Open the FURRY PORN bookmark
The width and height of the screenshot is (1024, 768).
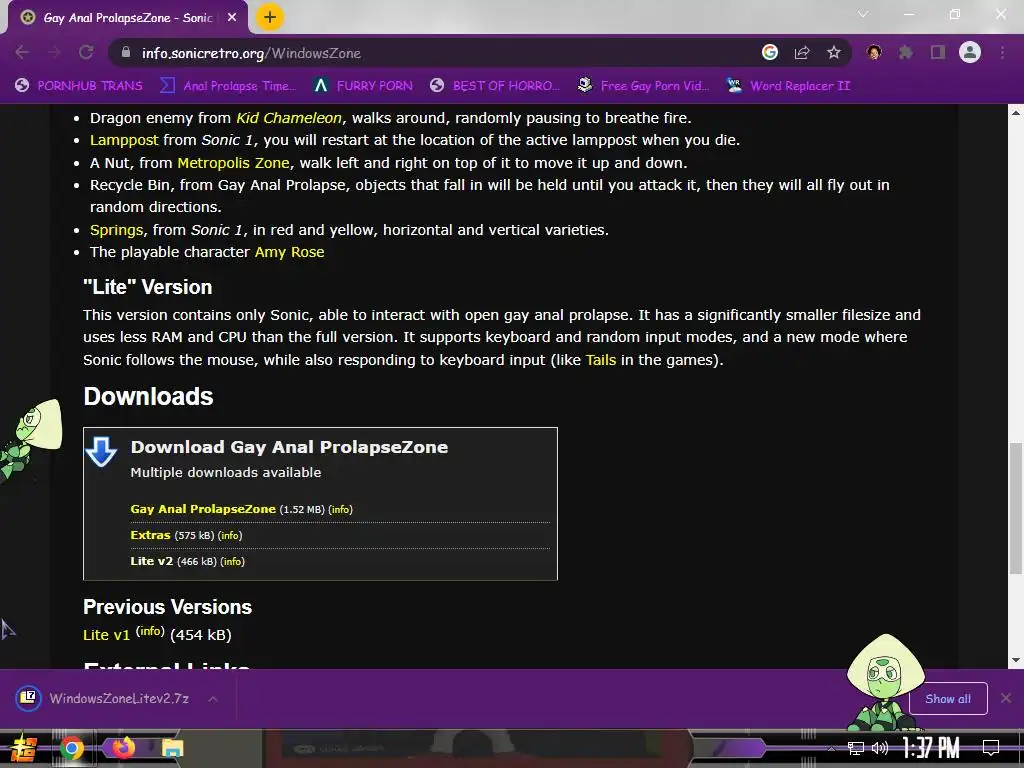click(x=363, y=86)
